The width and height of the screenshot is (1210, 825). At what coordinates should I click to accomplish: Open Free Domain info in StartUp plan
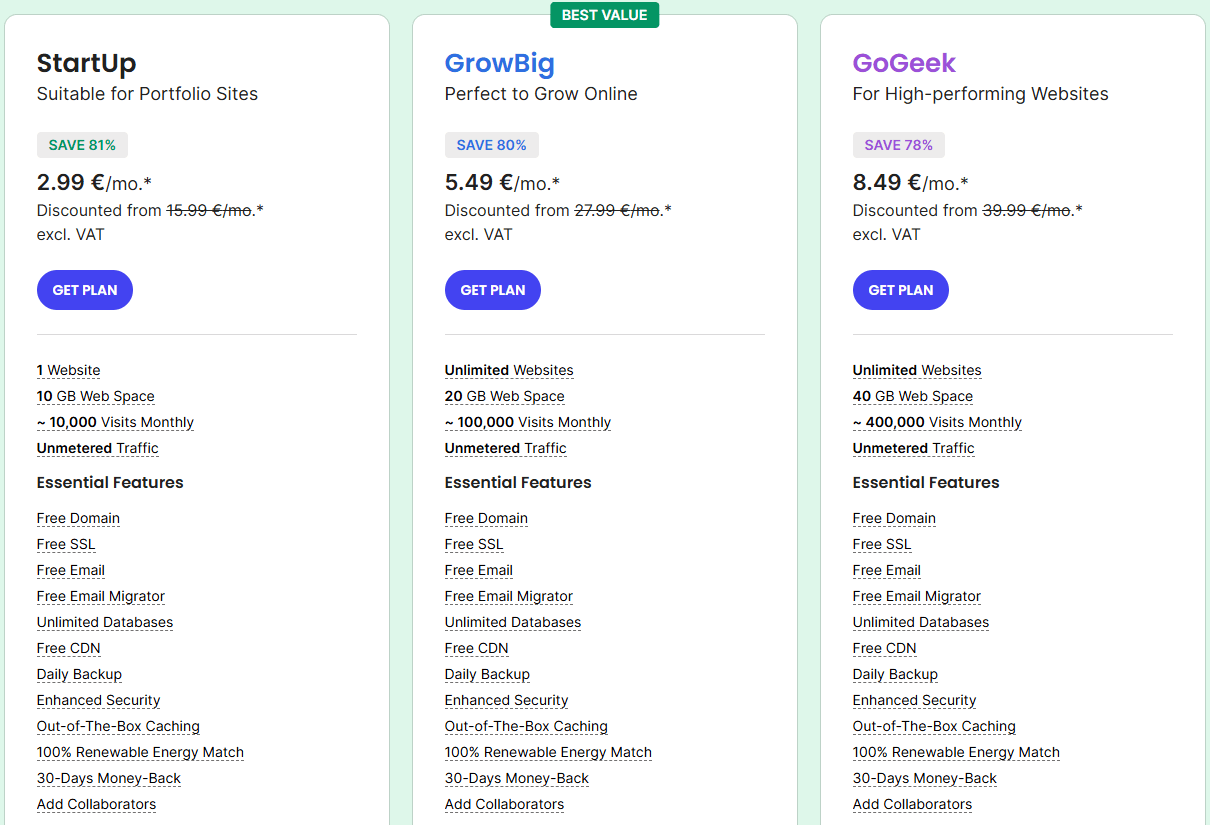[78, 518]
